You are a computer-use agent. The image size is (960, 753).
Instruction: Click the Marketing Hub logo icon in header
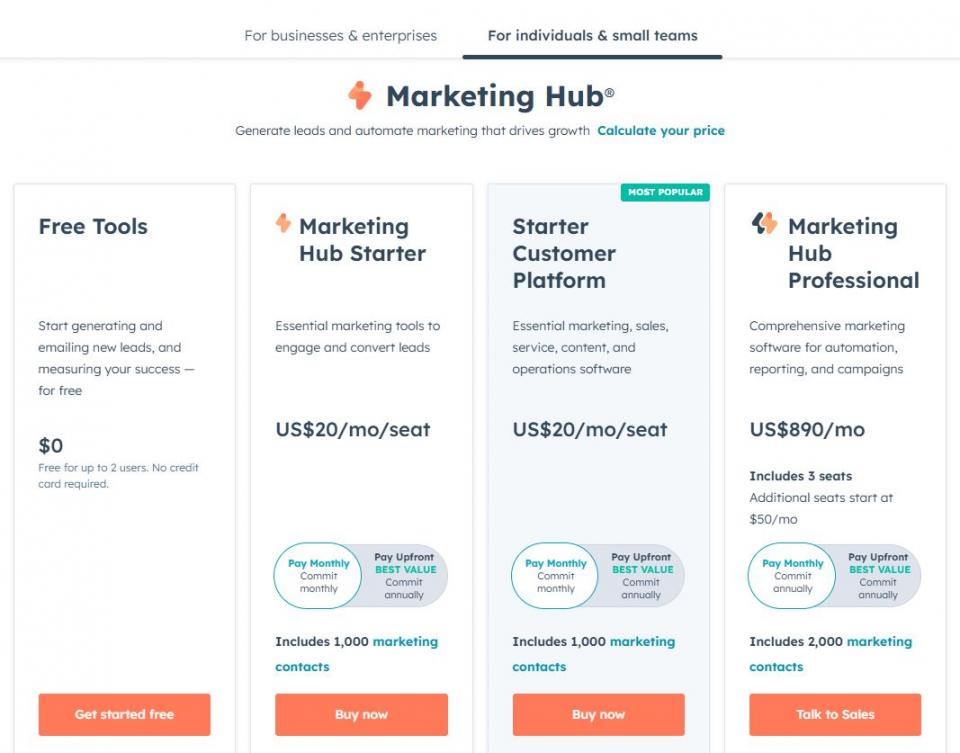pos(359,96)
